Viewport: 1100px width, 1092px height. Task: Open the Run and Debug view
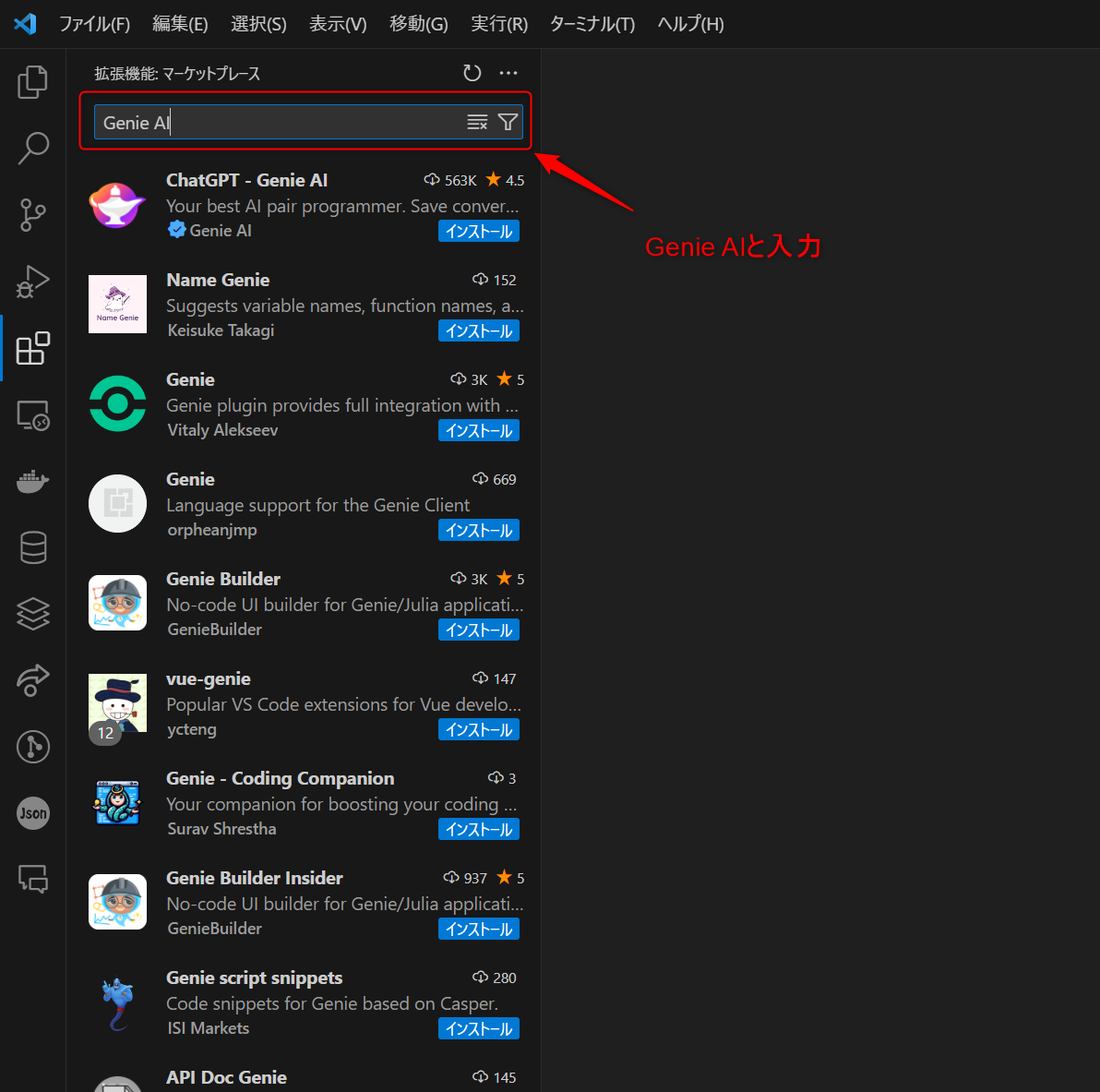(x=32, y=282)
